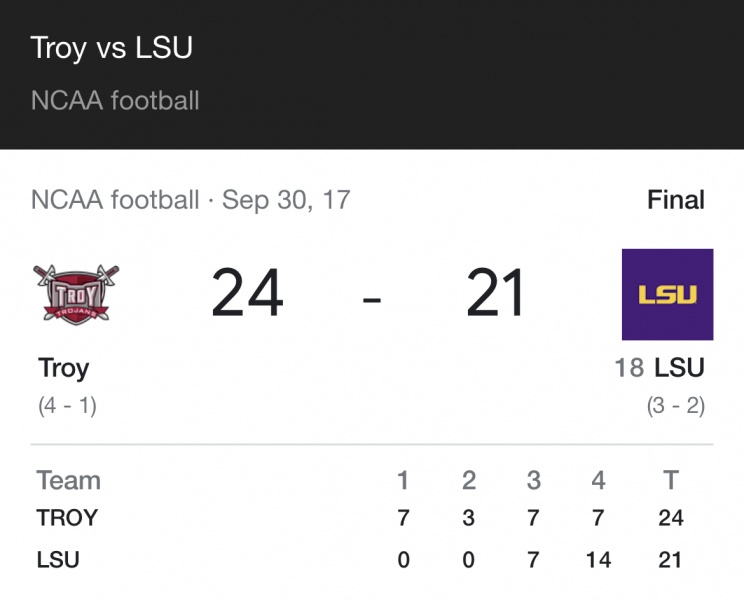The width and height of the screenshot is (744, 600).
Task: Click Troy's 4 - 1 record
Action: click(68, 406)
